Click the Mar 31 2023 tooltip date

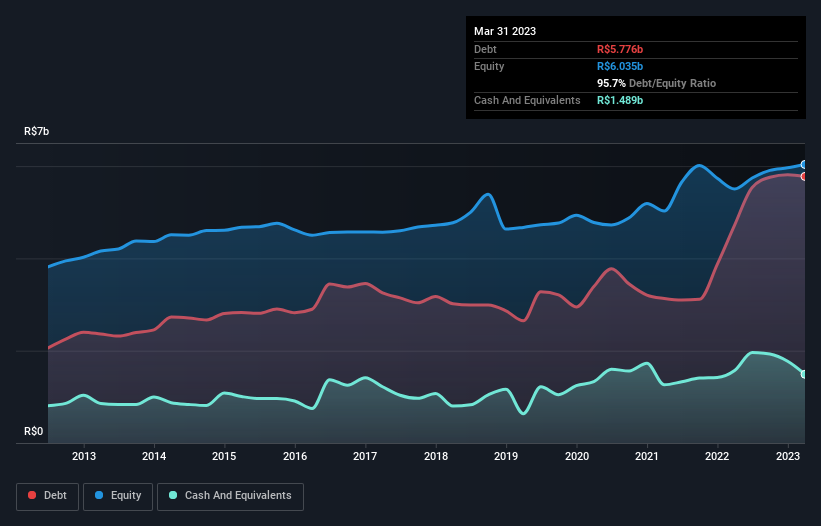(x=505, y=31)
